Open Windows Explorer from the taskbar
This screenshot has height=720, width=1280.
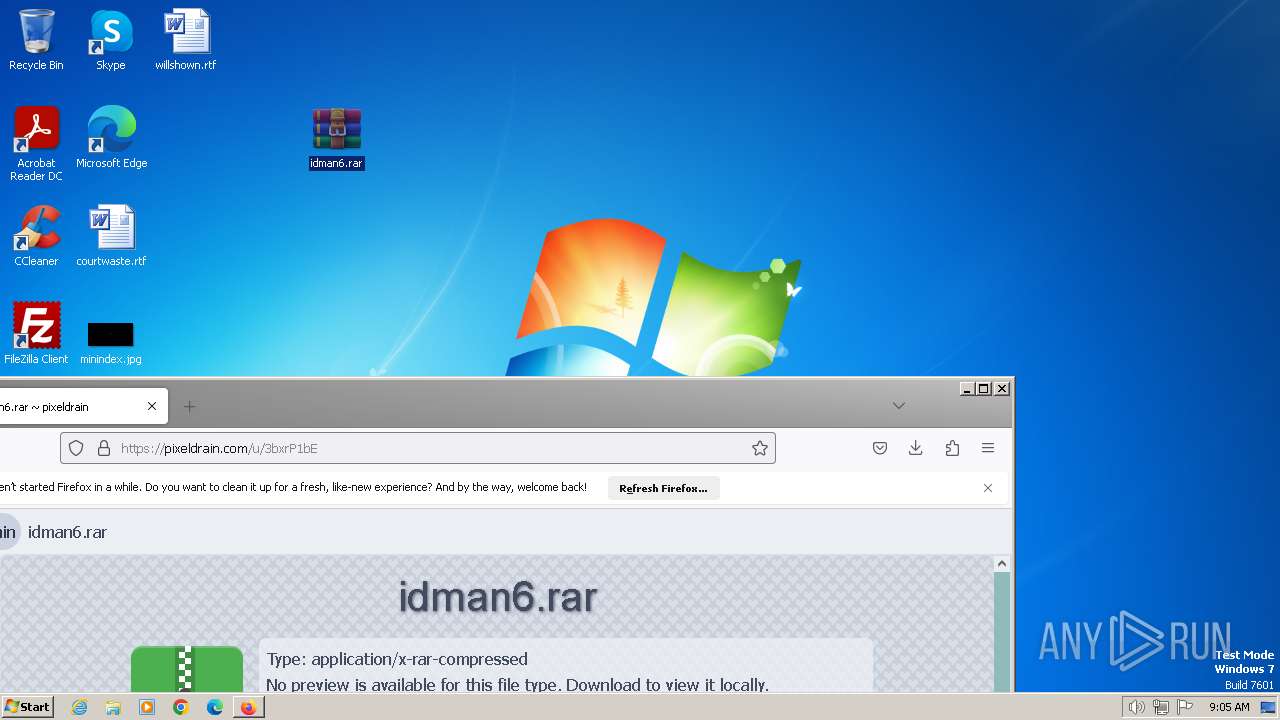click(x=113, y=707)
